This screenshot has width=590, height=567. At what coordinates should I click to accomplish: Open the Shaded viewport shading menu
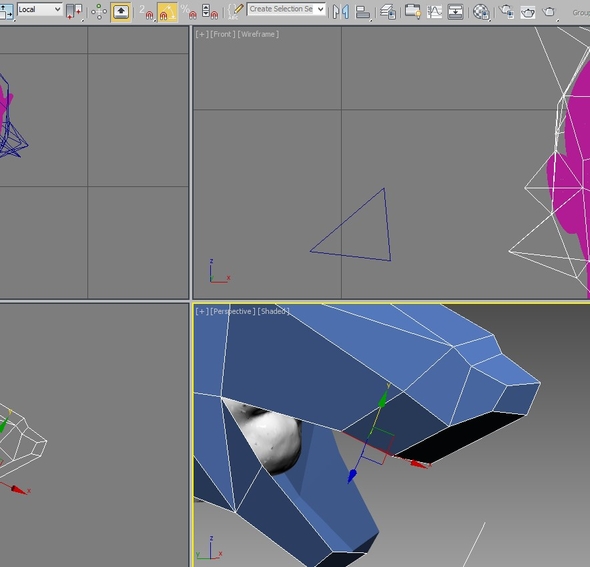273,312
